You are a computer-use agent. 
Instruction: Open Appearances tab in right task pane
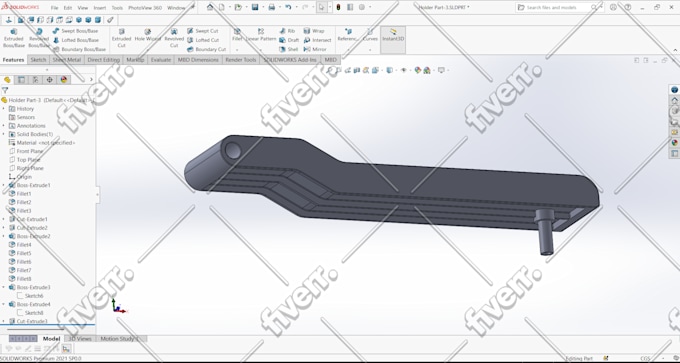(x=674, y=142)
